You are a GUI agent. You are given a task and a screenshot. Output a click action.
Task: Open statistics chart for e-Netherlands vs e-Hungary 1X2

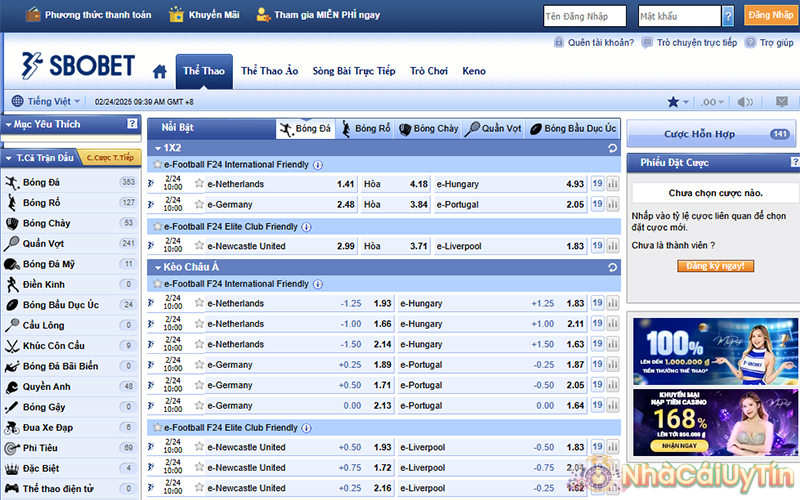pos(612,184)
